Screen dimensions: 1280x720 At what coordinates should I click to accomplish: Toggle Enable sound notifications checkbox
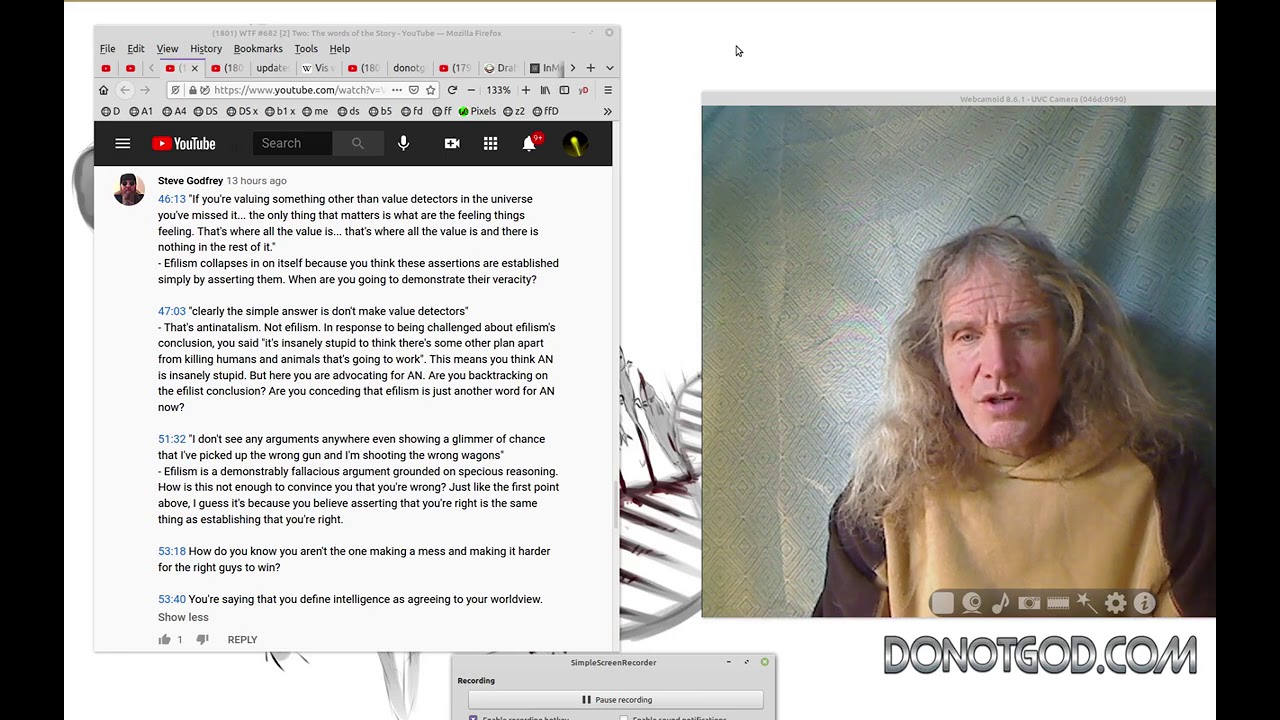(623, 718)
